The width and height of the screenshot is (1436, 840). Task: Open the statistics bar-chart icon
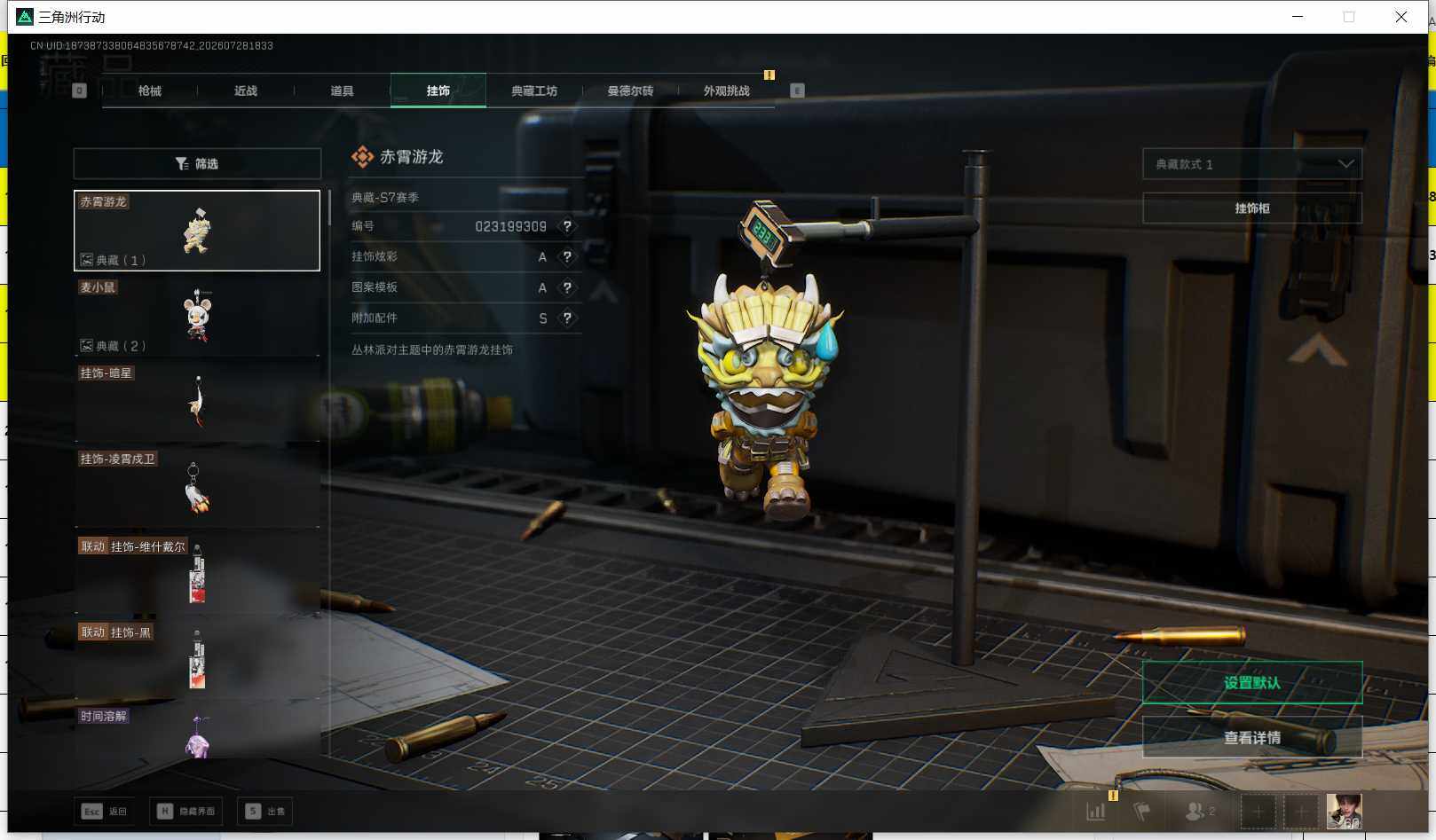1096,811
